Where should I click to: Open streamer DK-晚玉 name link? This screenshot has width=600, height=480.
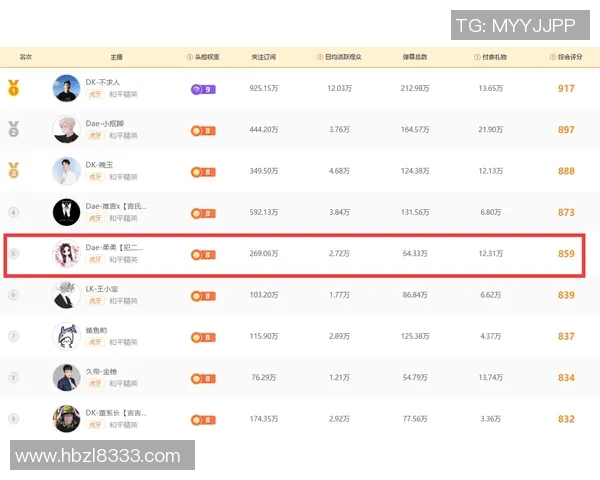[102, 164]
